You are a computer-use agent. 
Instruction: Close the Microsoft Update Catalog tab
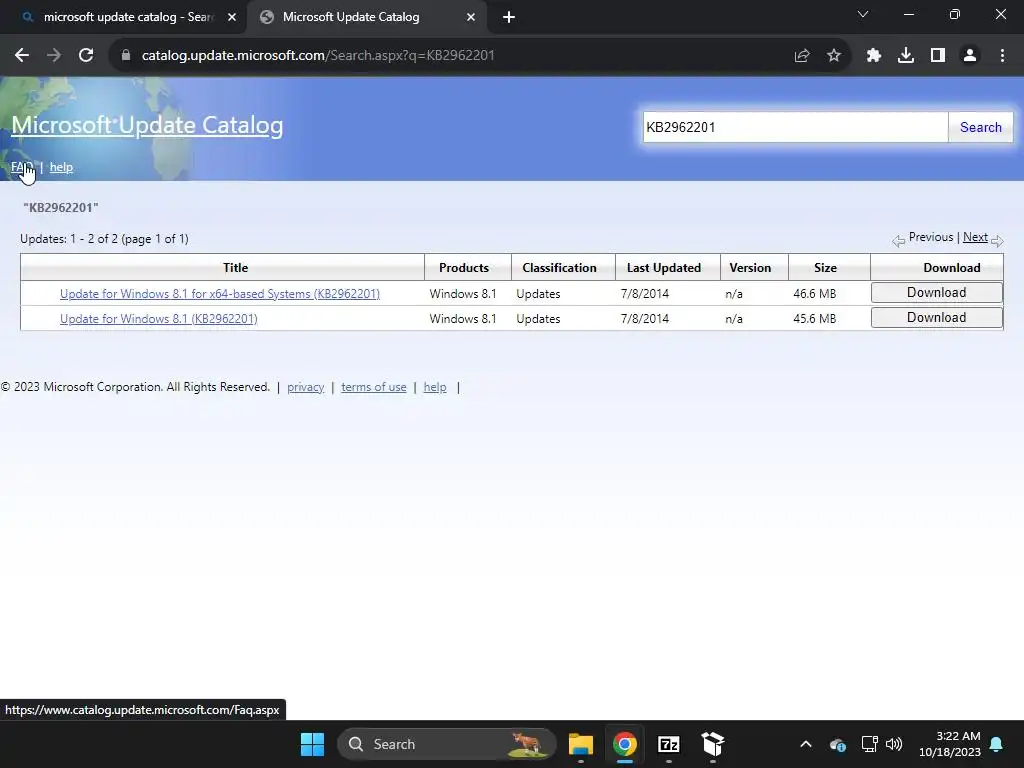(471, 17)
